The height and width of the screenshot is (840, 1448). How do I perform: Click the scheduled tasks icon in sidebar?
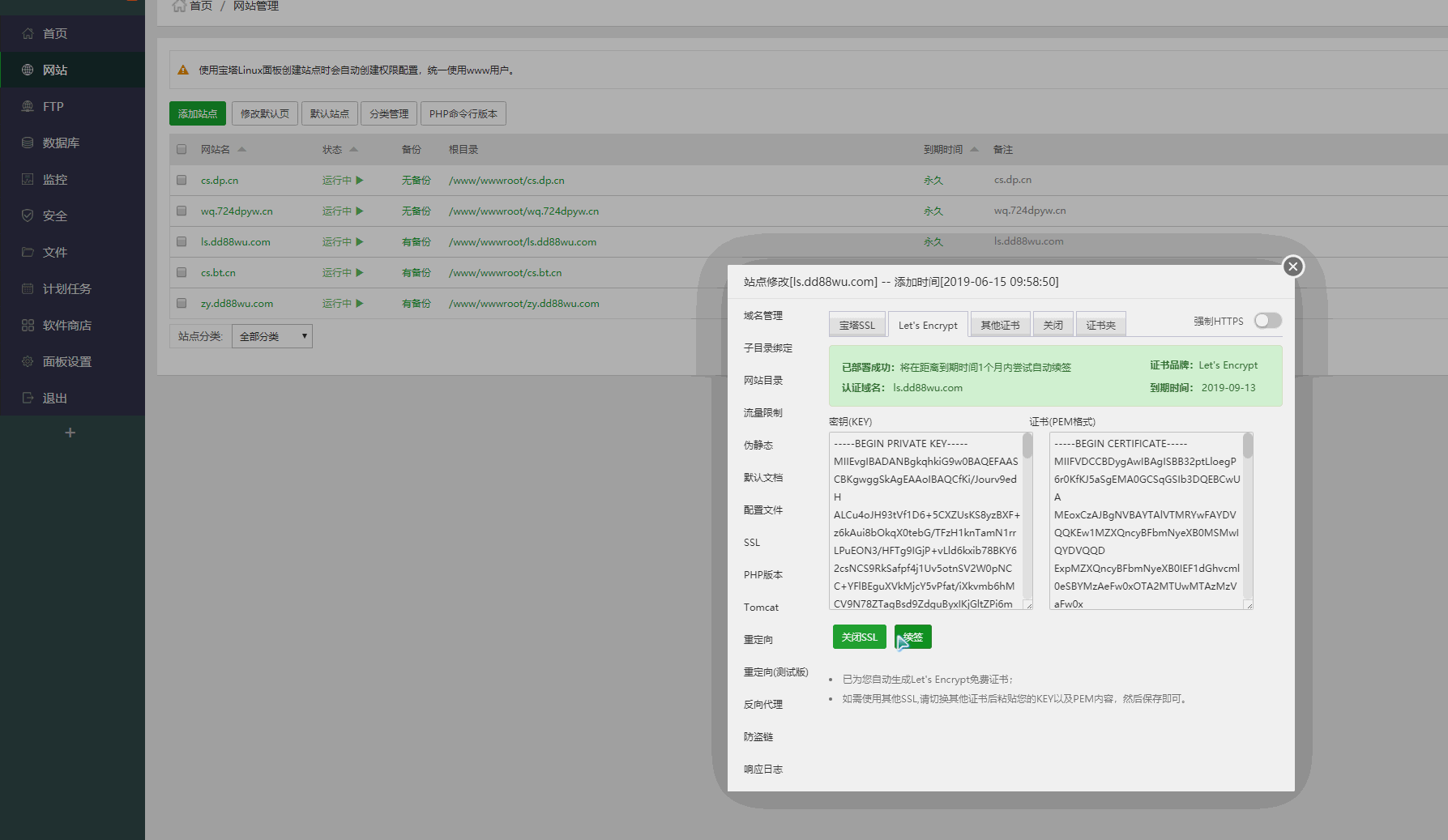pyautogui.click(x=28, y=288)
